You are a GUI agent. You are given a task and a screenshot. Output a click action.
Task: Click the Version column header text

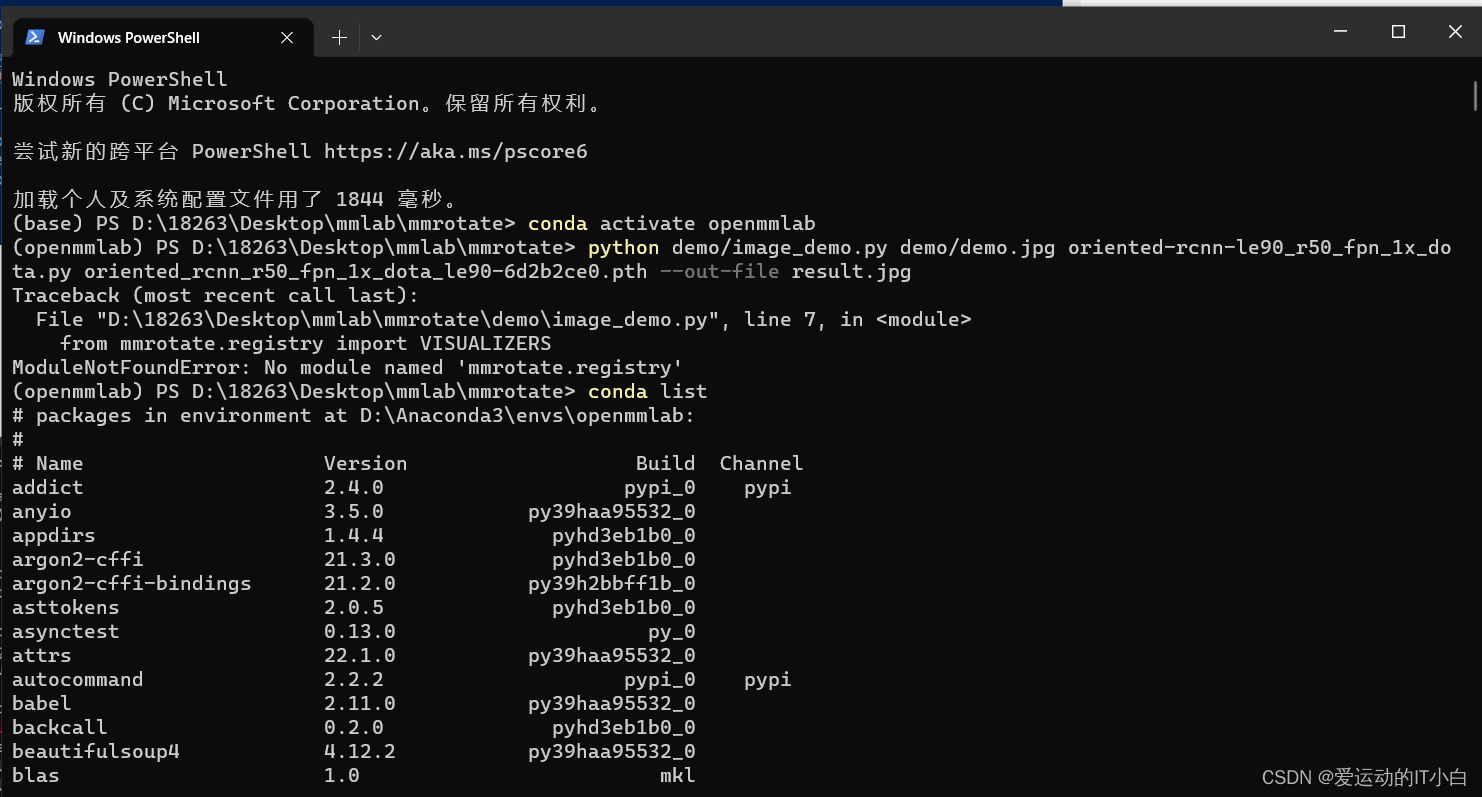point(365,463)
